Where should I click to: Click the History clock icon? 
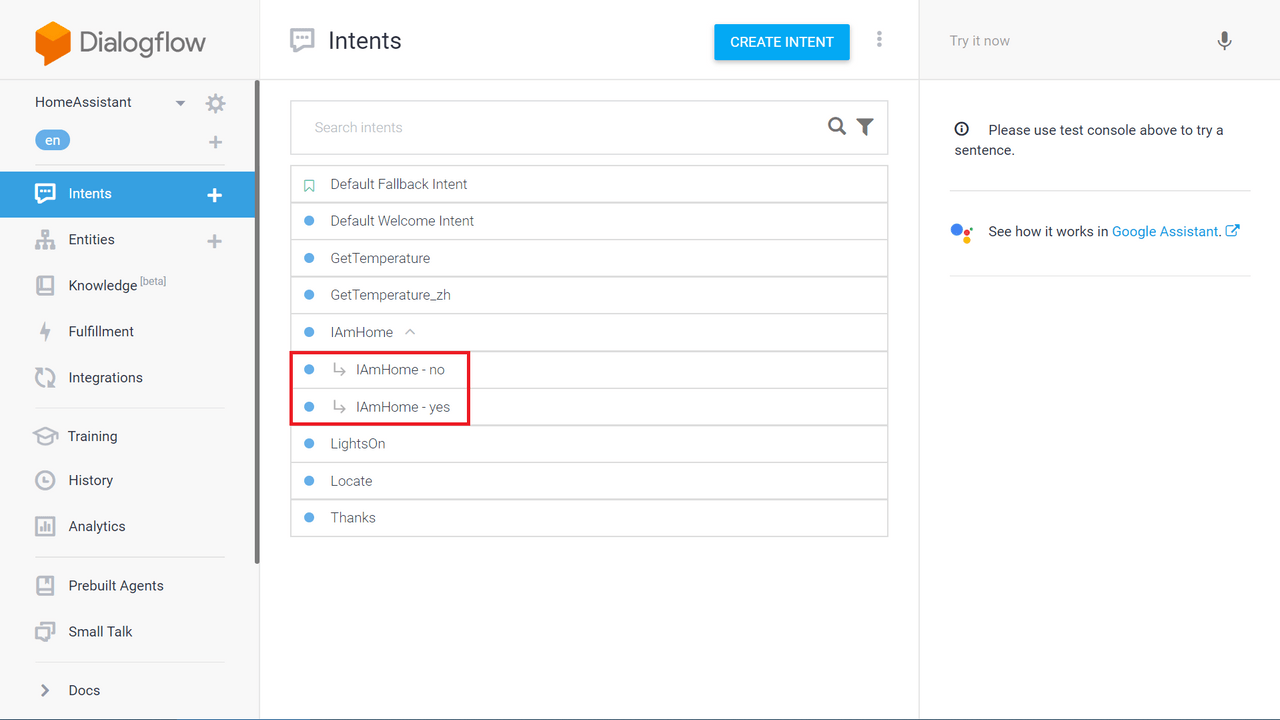click(45, 480)
